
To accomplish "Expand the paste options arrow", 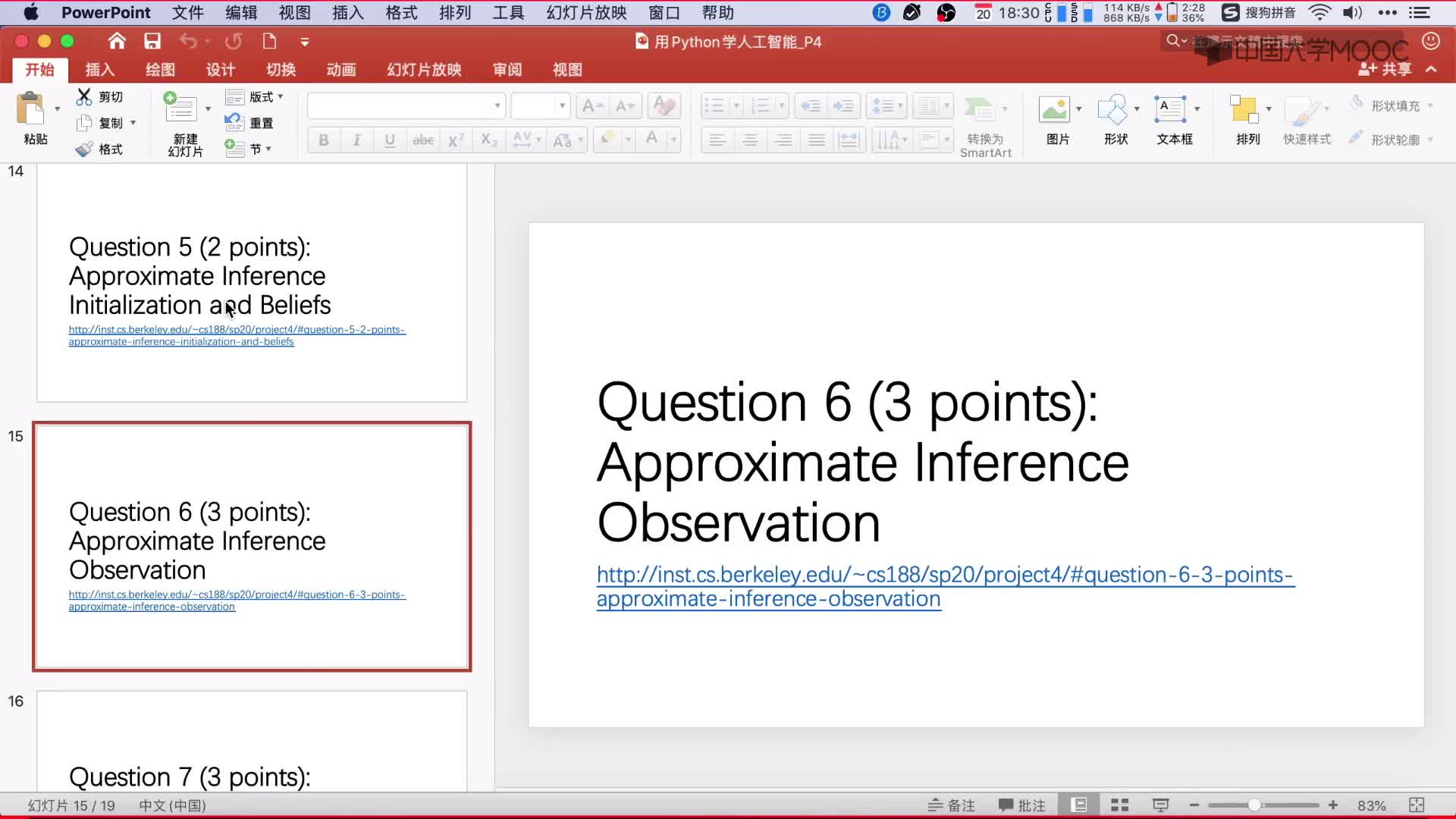I will coord(57,109).
